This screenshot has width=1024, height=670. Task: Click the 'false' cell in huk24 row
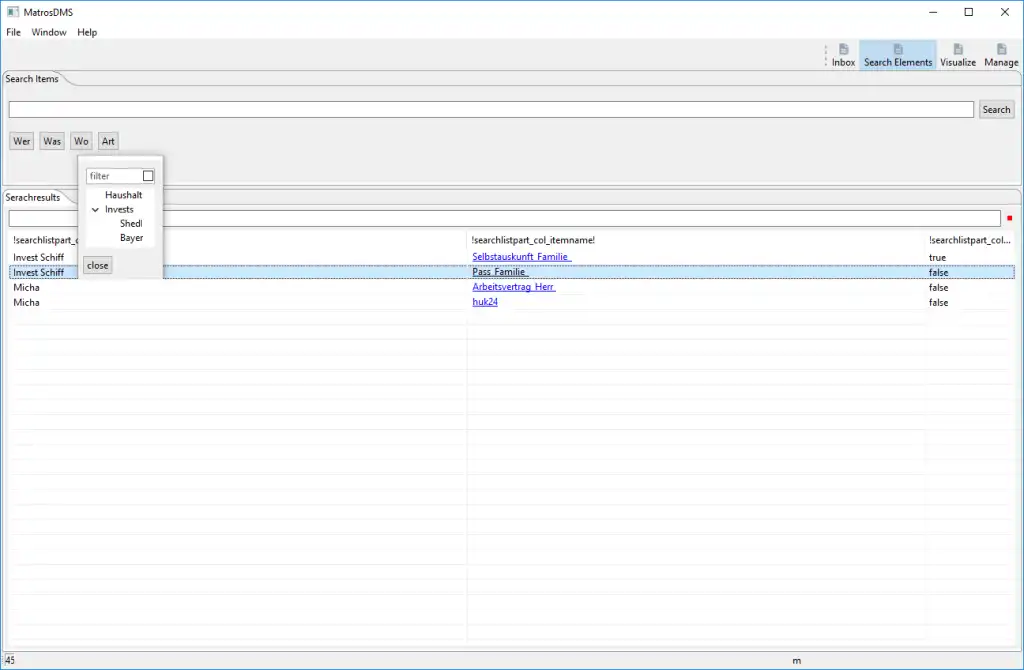coord(938,302)
